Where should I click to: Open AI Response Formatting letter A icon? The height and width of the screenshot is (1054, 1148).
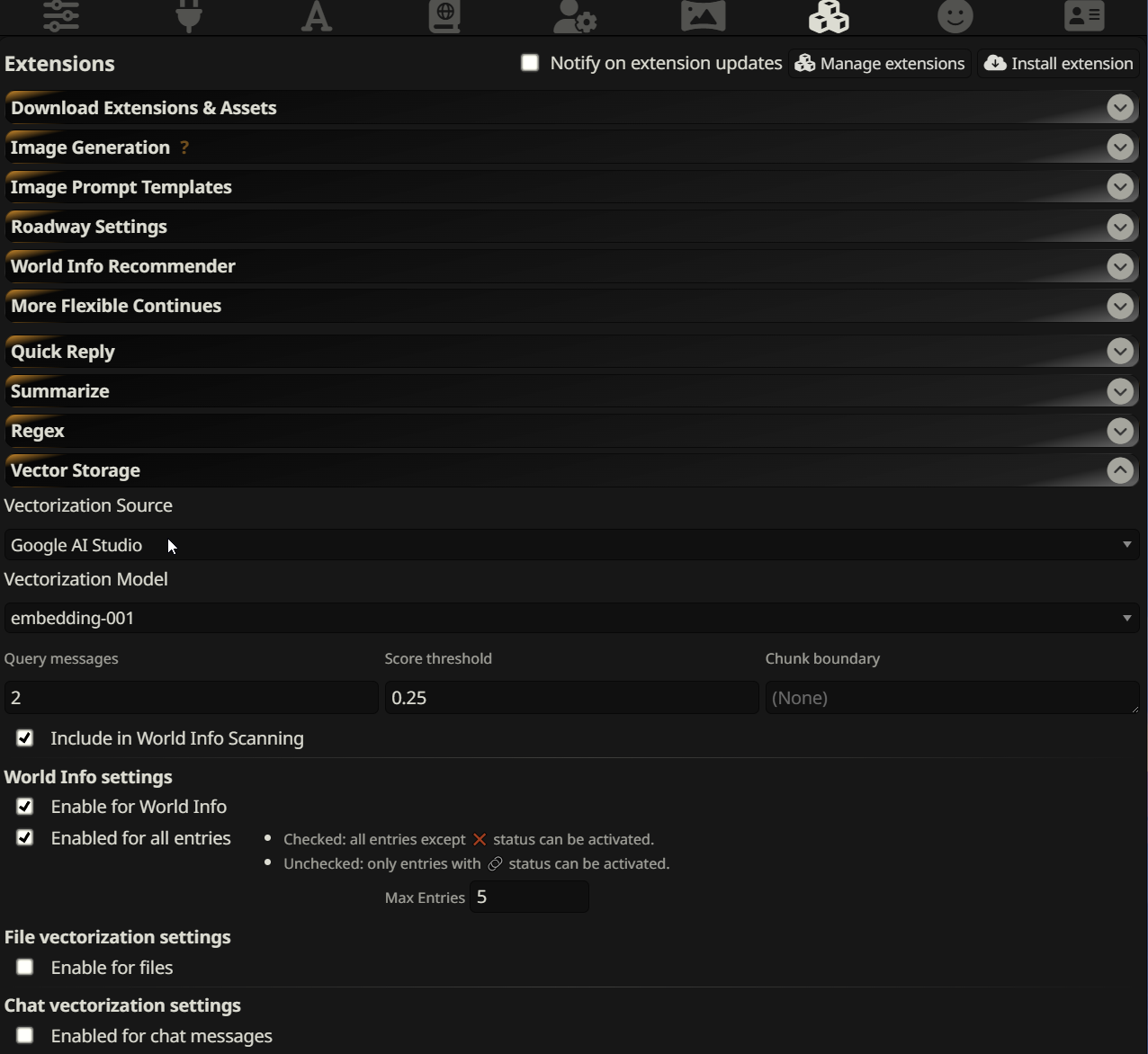click(317, 16)
